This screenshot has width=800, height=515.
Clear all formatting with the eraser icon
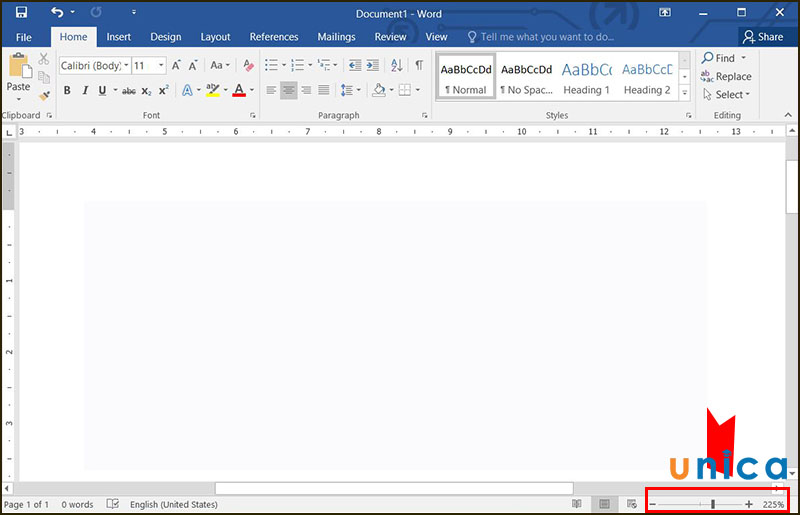[248, 65]
